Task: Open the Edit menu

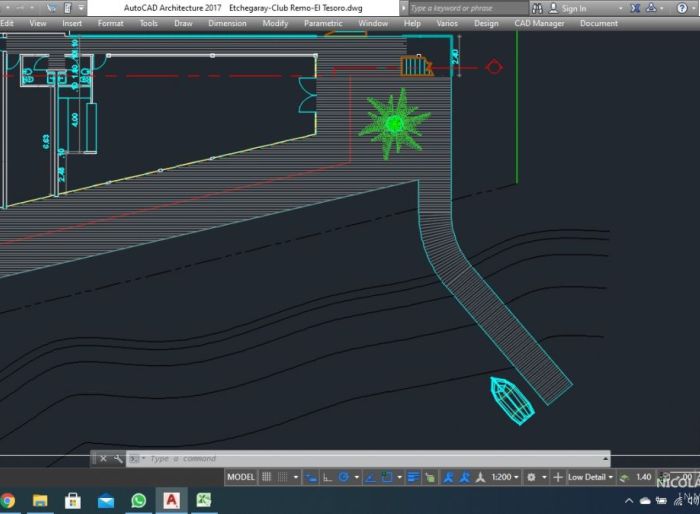Action: (x=6, y=23)
